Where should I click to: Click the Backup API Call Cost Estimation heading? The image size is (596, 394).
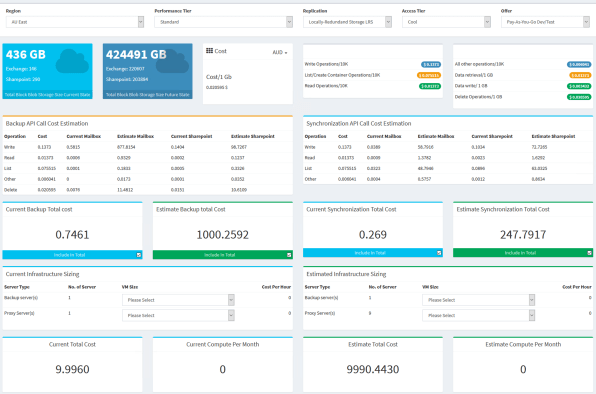[47, 123]
